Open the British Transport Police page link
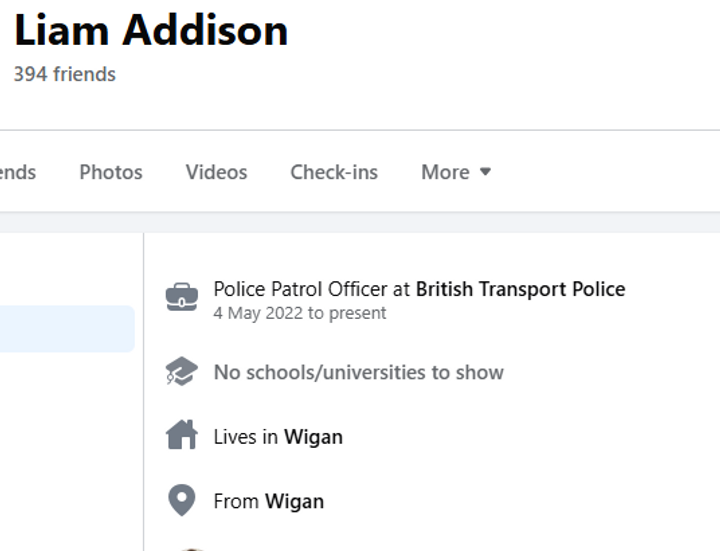Viewport: 720px width, 551px height. point(520,289)
